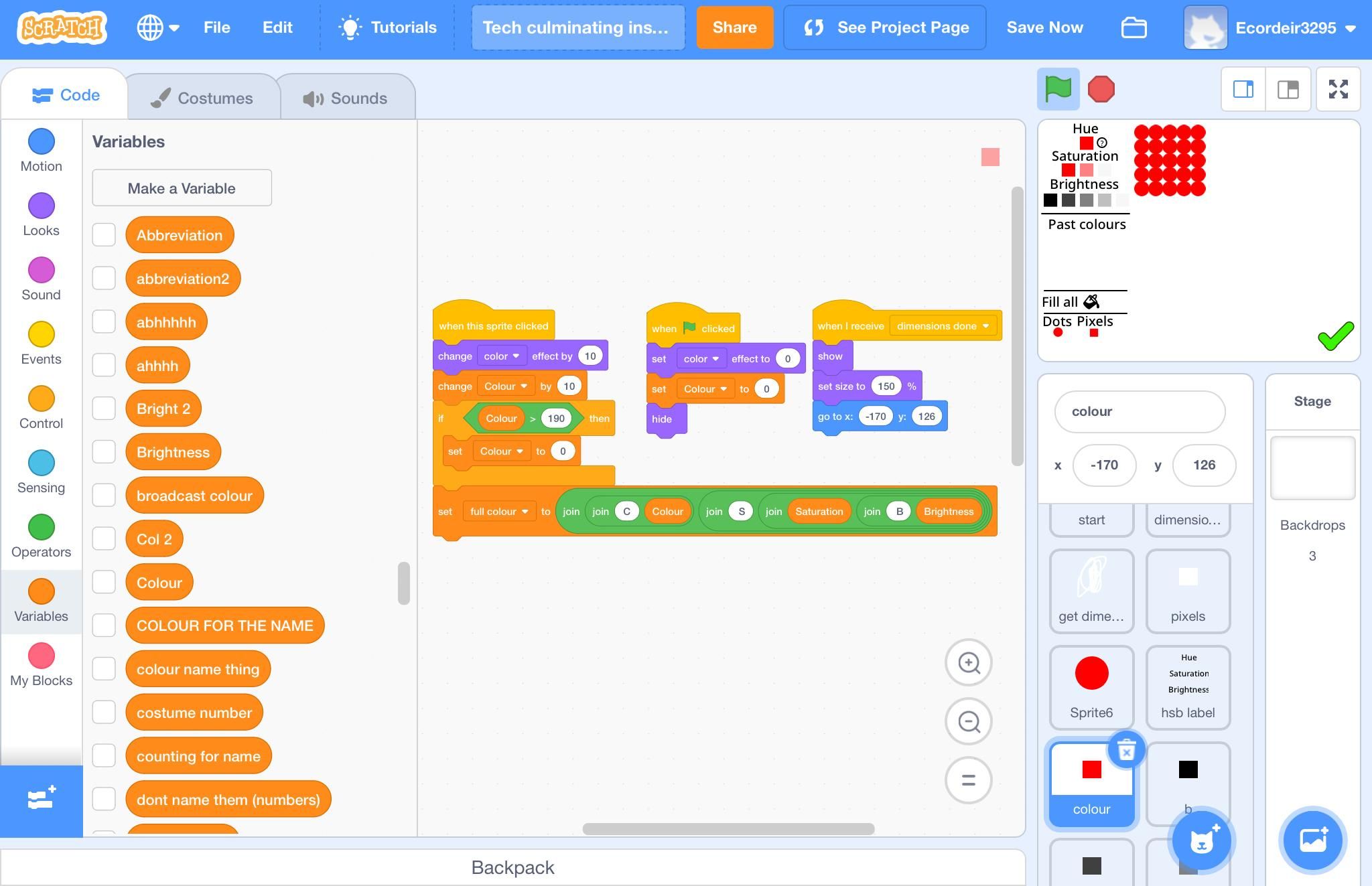
Task: Click the green flag to run project
Action: click(x=1059, y=88)
